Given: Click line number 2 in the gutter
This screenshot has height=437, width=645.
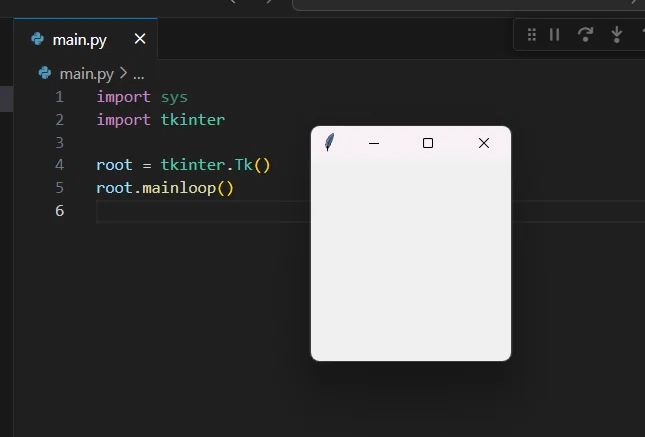Looking at the screenshot, I should click(x=60, y=120).
